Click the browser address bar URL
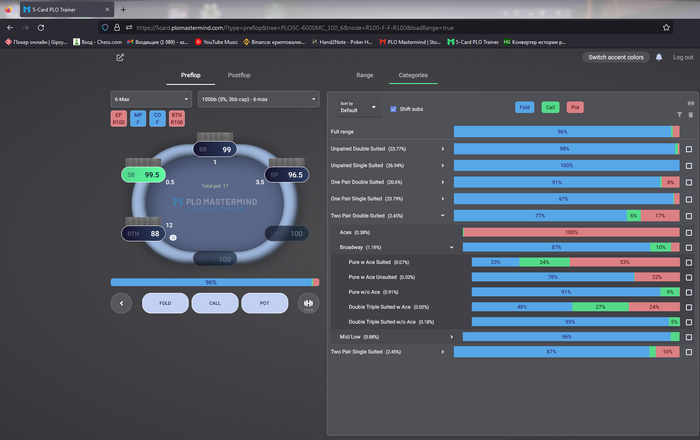 click(295, 28)
